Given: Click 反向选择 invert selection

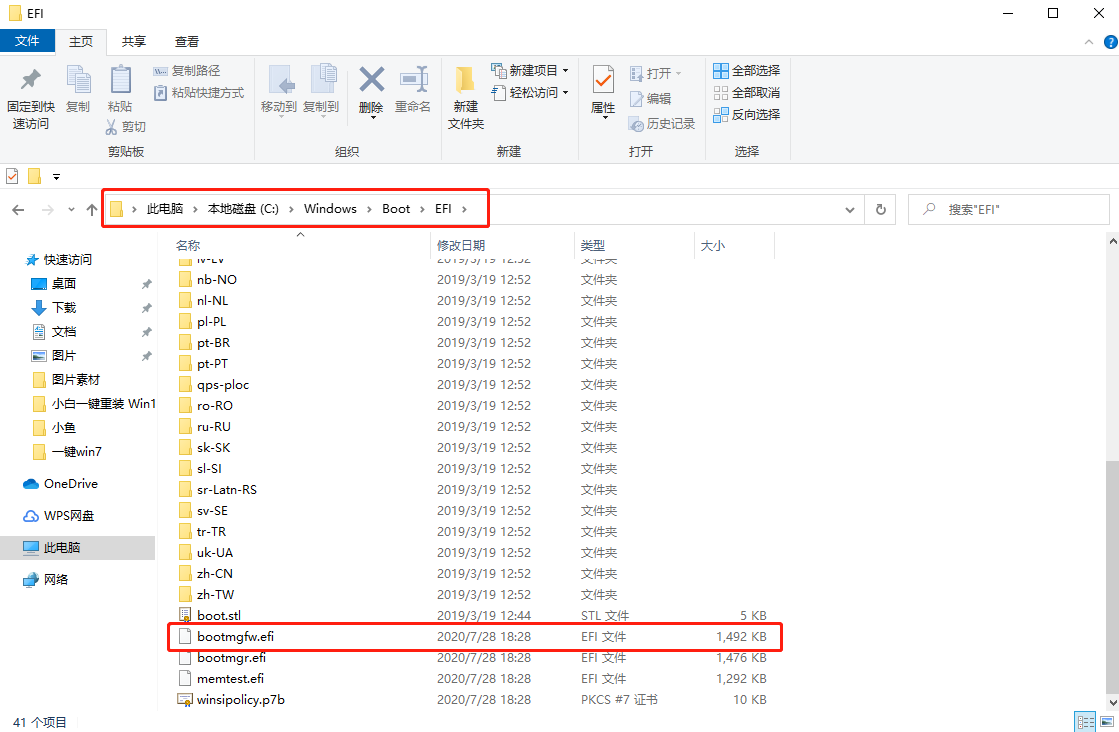Looking at the screenshot, I should point(746,114).
